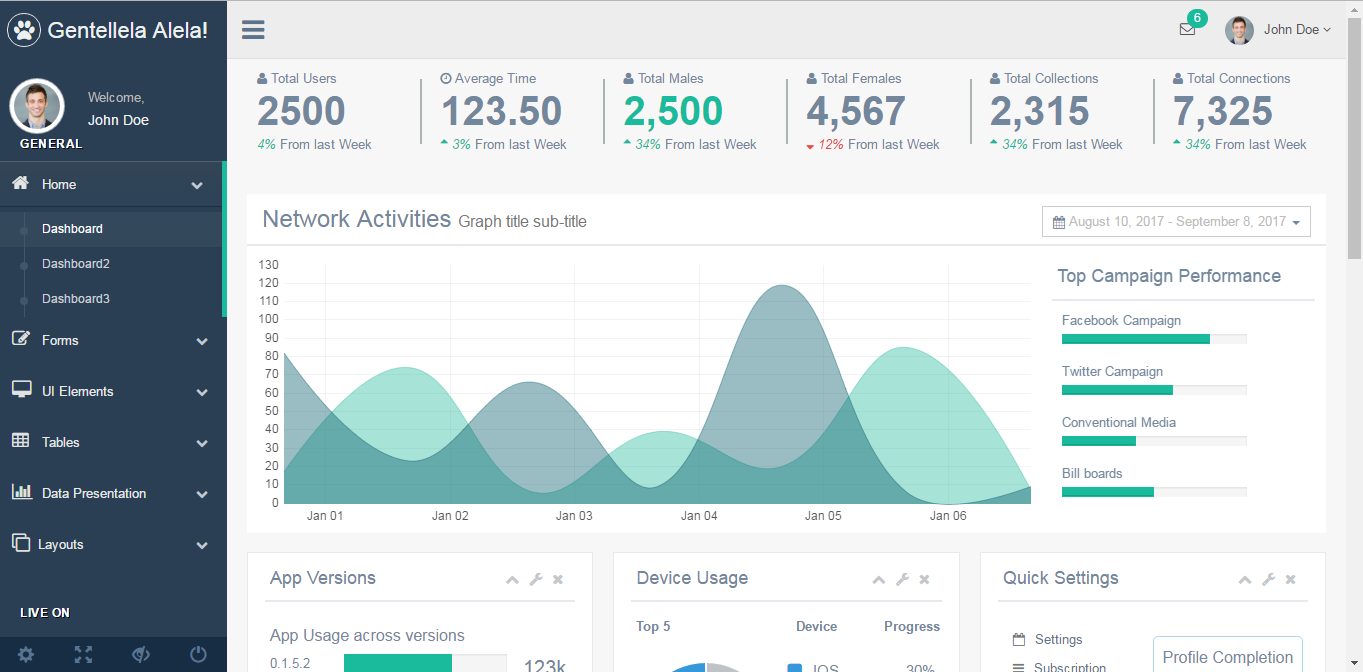Close the App Versions panel

[558, 579]
